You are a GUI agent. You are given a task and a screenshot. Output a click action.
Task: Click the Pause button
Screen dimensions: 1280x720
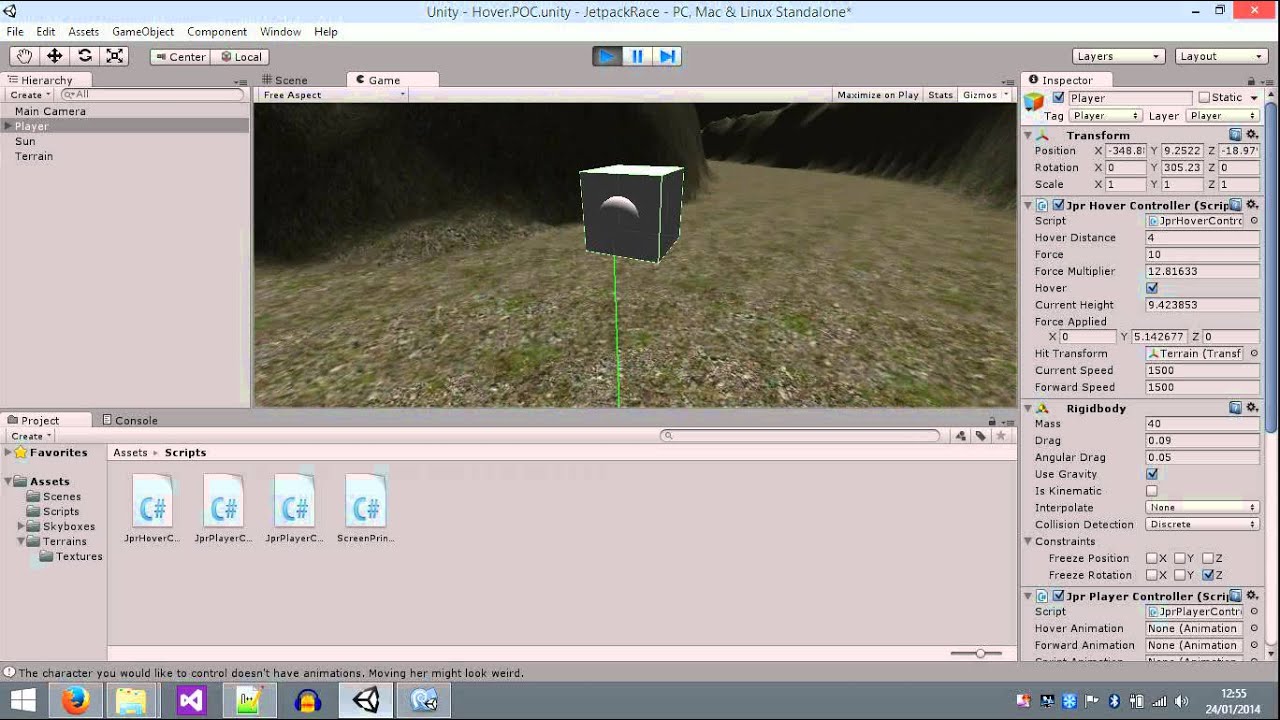point(637,57)
